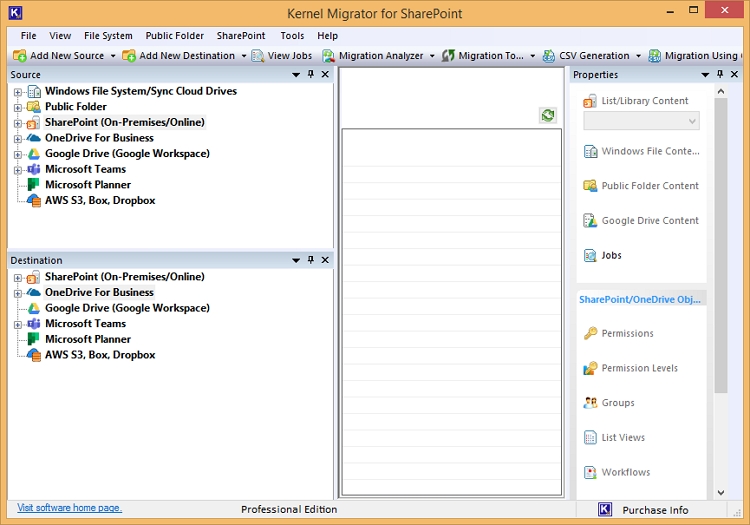Select Google Drive icon in Destination tree
The width and height of the screenshot is (750, 525).
tap(33, 308)
